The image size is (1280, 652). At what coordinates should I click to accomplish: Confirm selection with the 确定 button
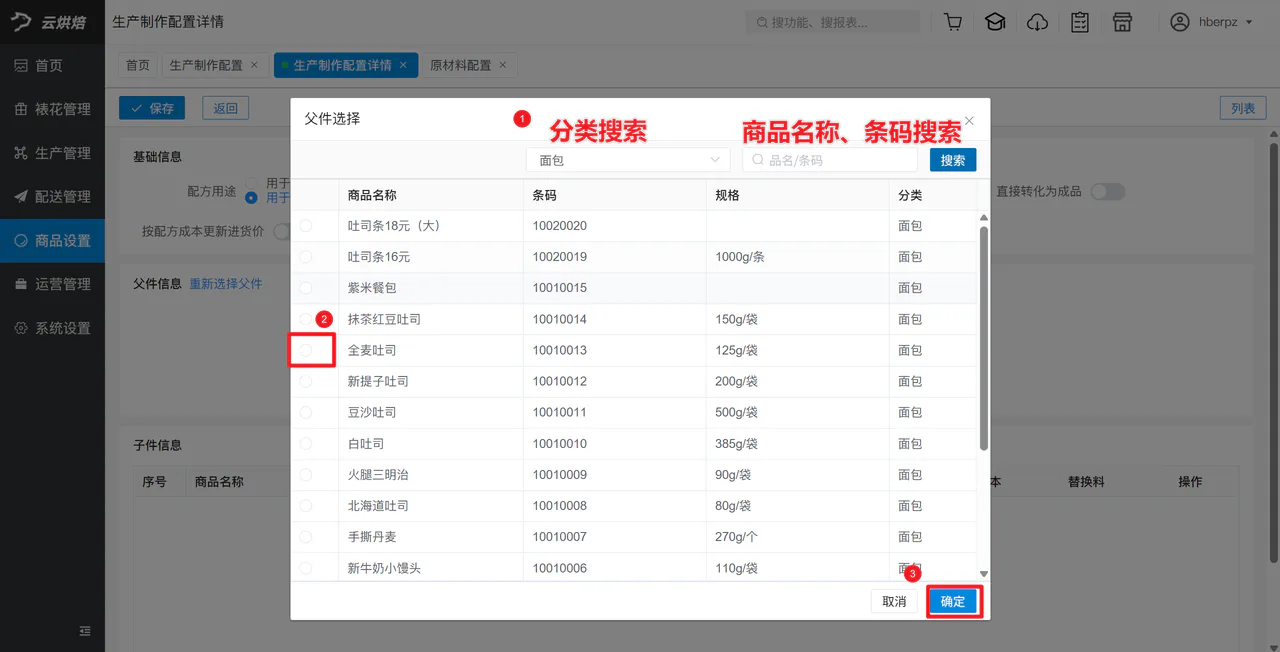pyautogui.click(x=953, y=601)
